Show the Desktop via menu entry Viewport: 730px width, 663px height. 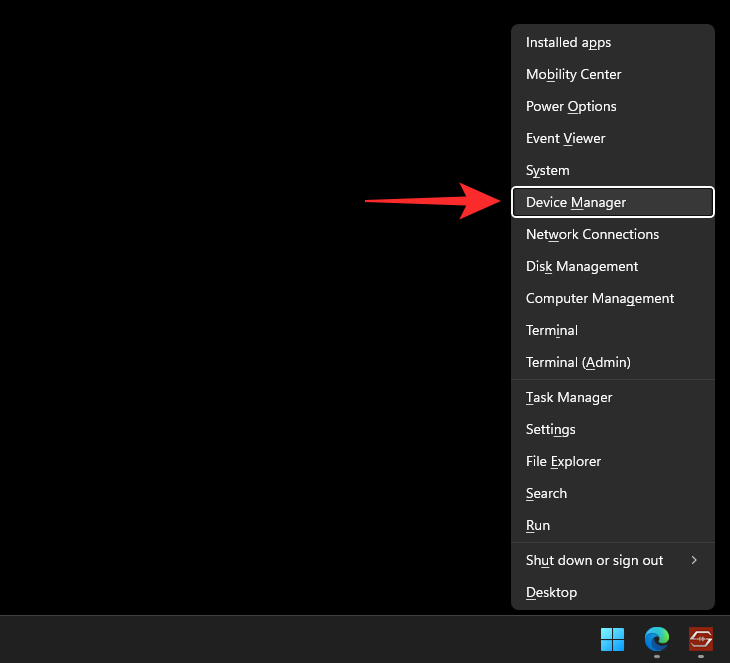[x=613, y=593]
